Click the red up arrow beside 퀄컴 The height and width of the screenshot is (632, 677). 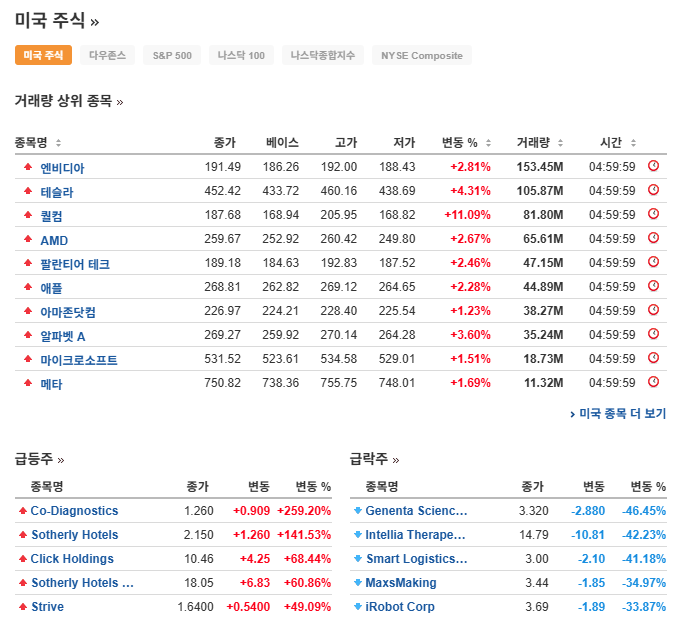click(28, 215)
